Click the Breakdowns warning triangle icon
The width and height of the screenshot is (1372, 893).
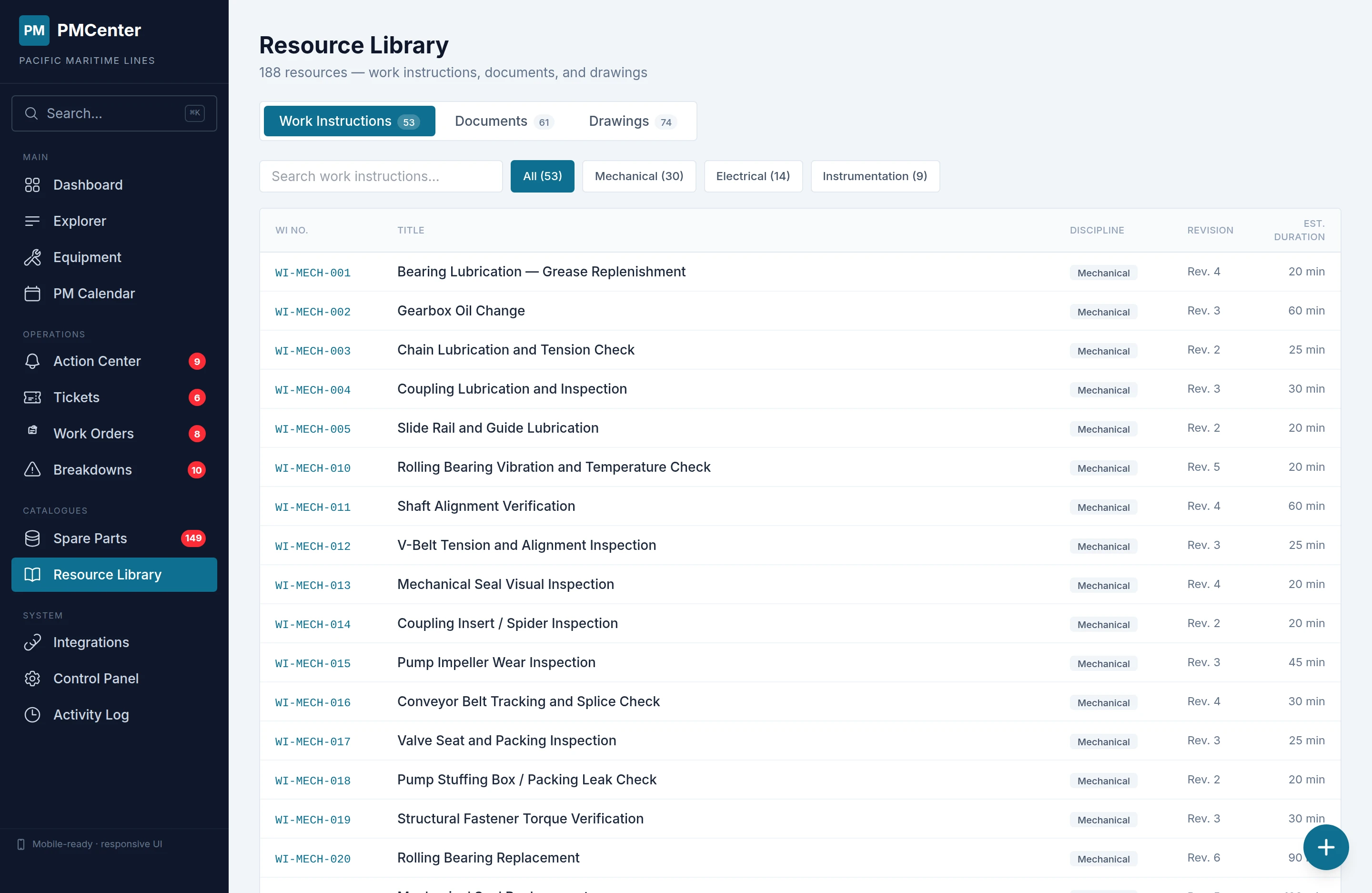32,470
